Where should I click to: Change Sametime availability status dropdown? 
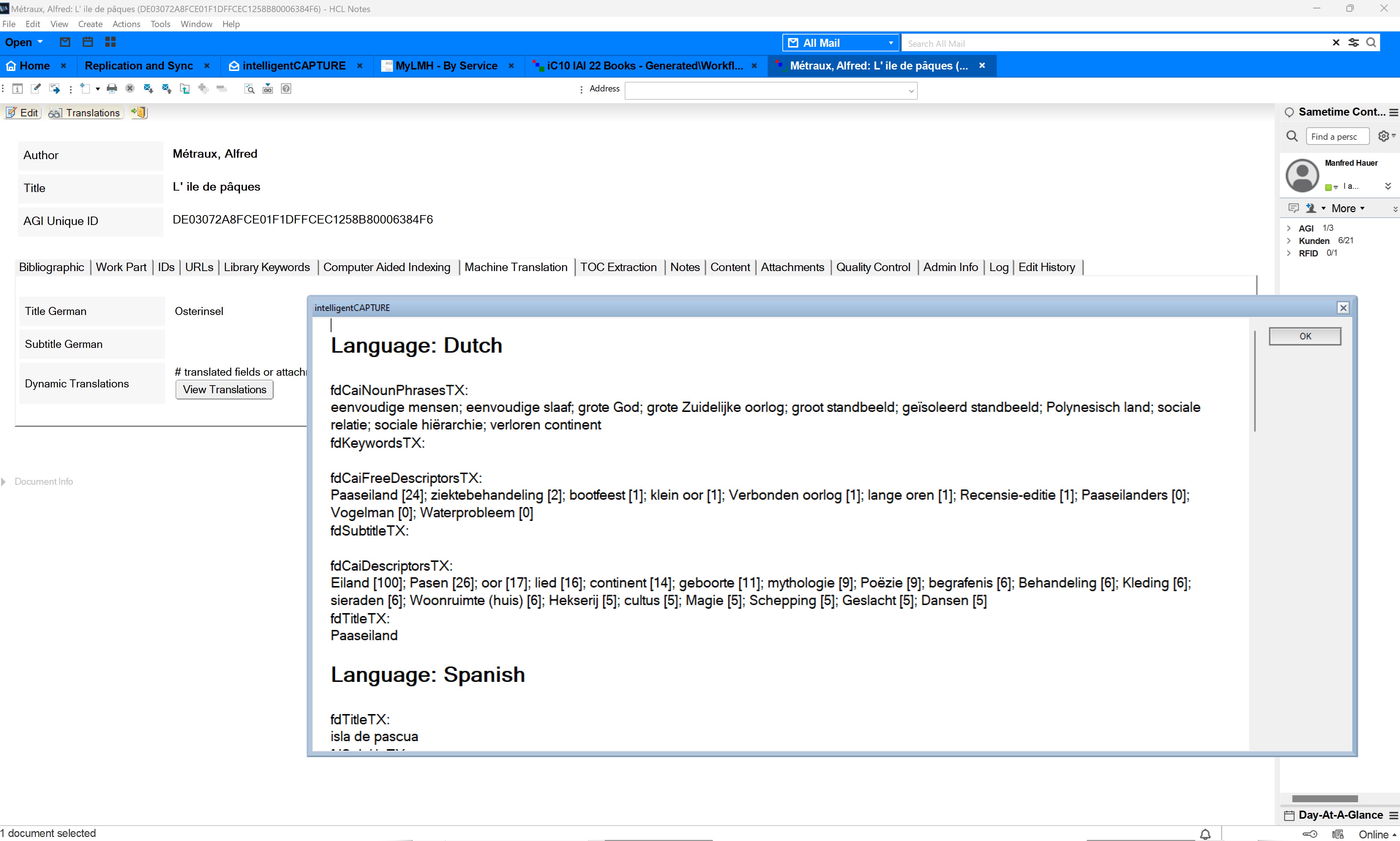pyautogui.click(x=1332, y=187)
